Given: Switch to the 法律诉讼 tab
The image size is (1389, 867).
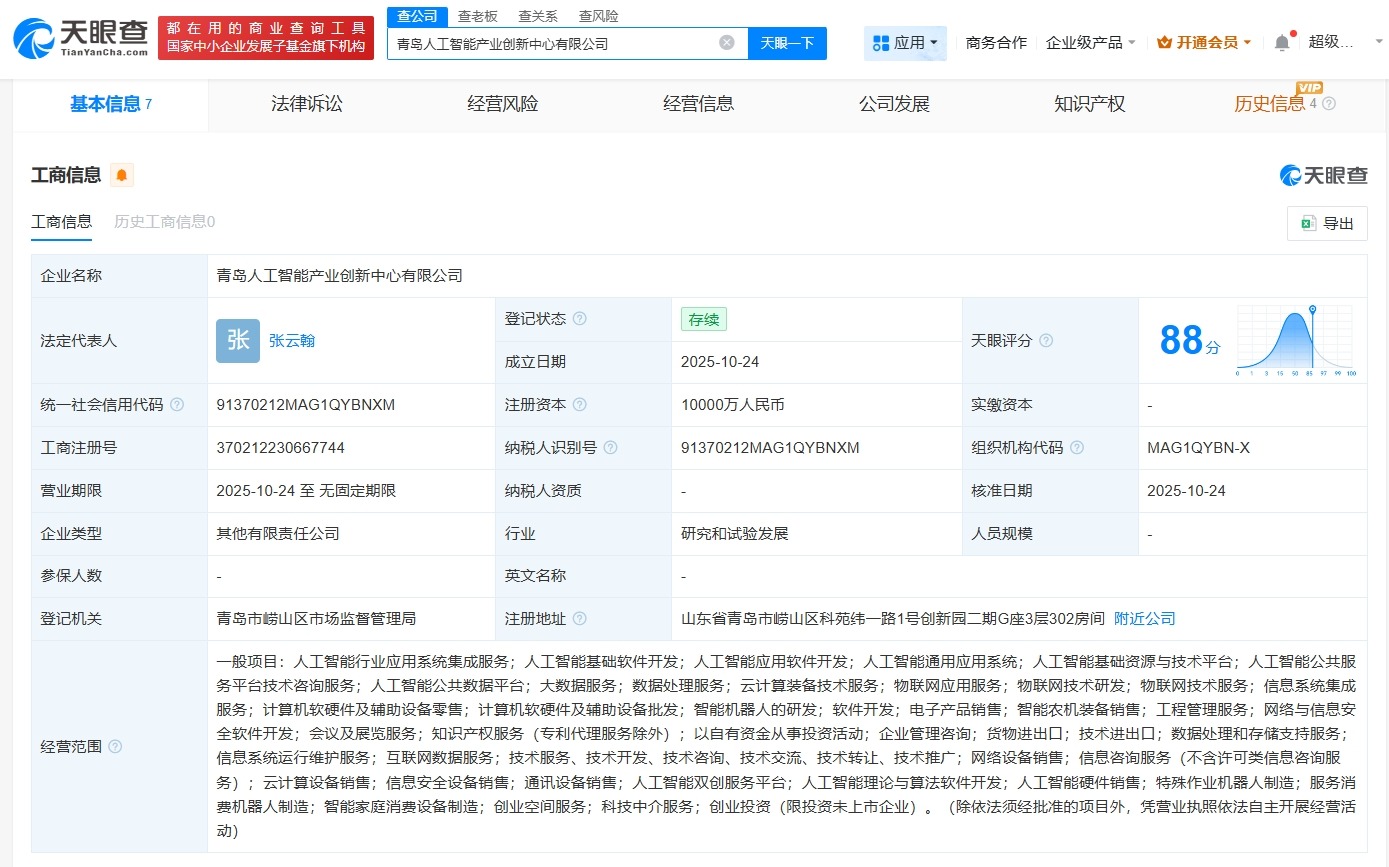Looking at the screenshot, I should 306,103.
